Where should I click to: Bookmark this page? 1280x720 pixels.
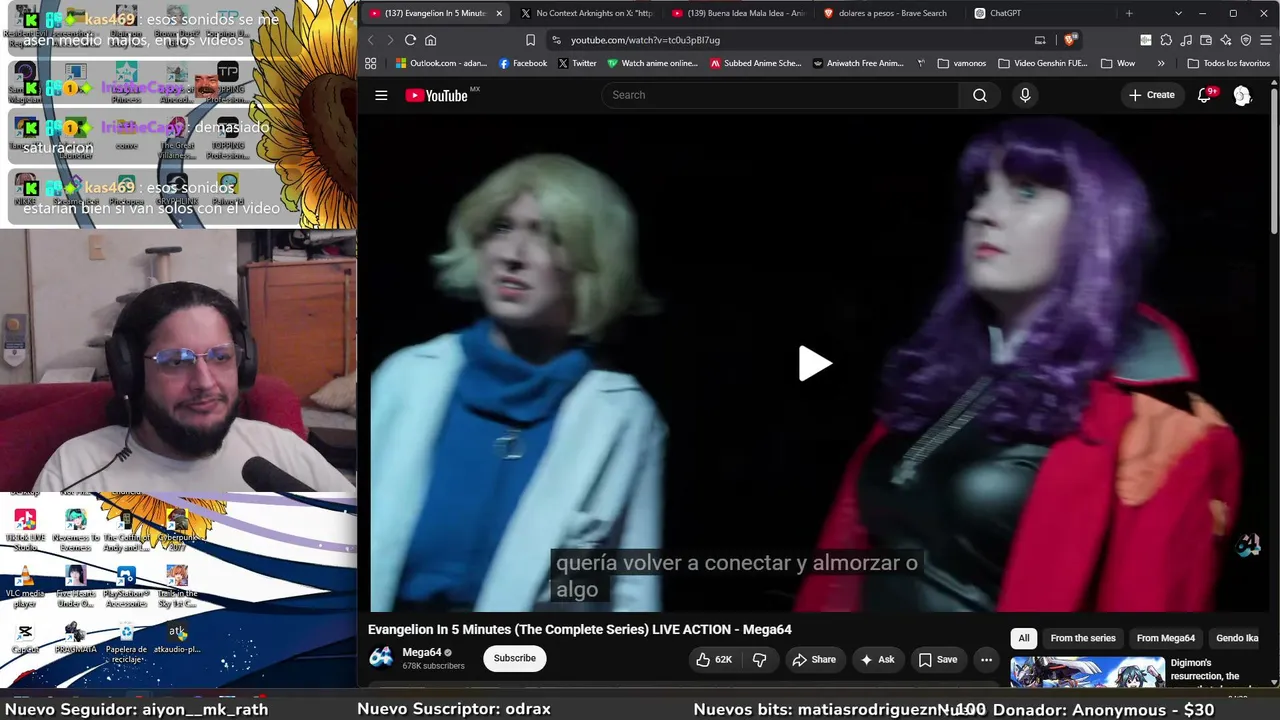tap(531, 40)
